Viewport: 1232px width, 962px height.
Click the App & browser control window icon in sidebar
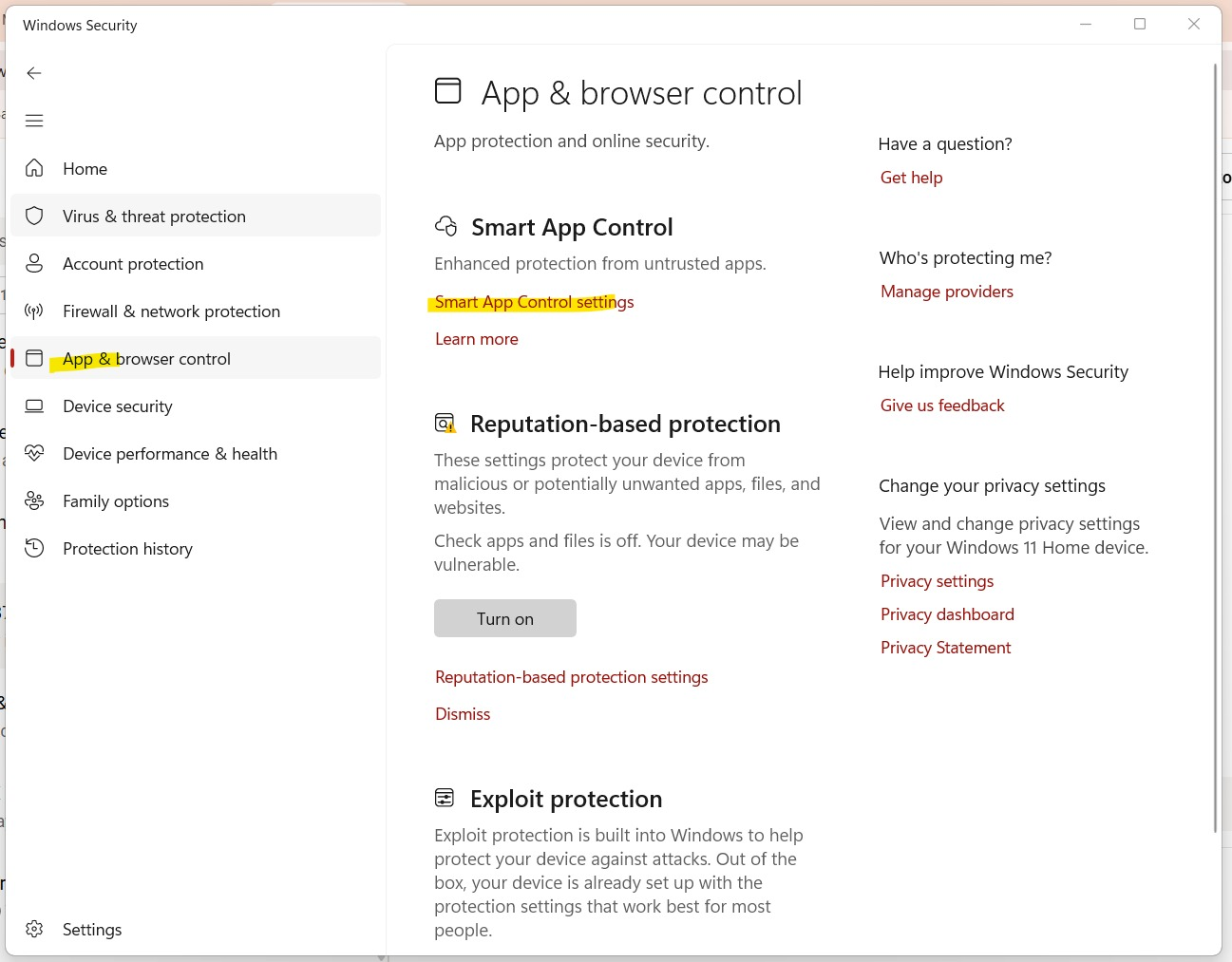34,358
